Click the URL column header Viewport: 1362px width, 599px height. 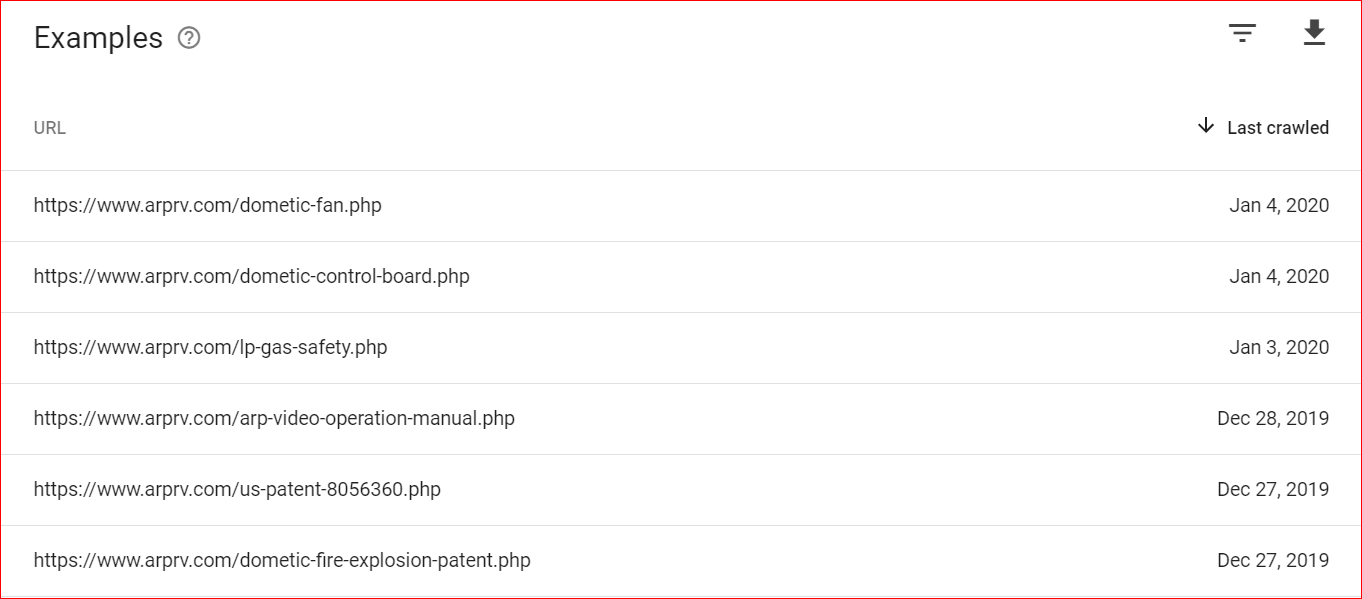(x=50, y=128)
